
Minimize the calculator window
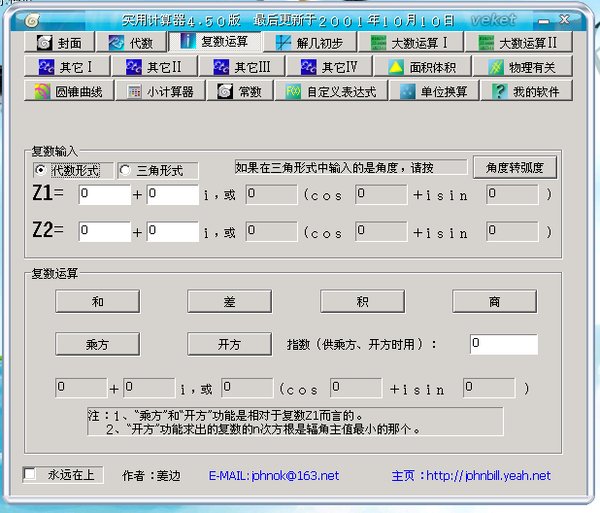[x=543, y=20]
